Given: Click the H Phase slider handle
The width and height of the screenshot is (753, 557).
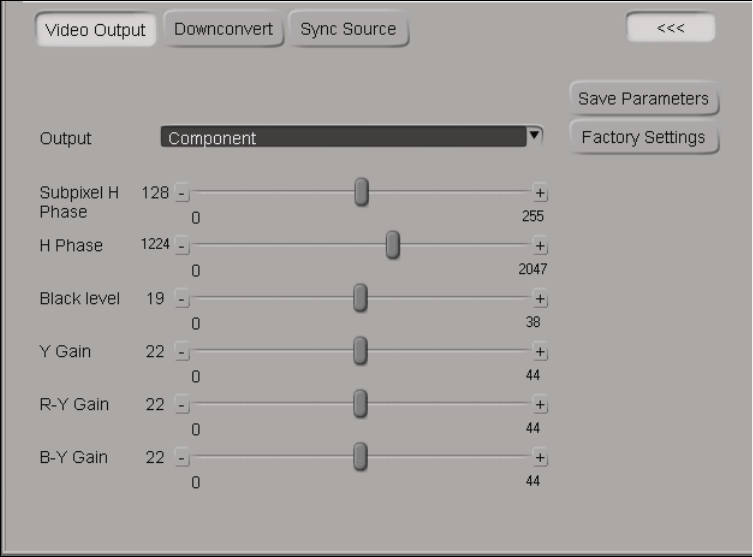Looking at the screenshot, I should (x=393, y=244).
